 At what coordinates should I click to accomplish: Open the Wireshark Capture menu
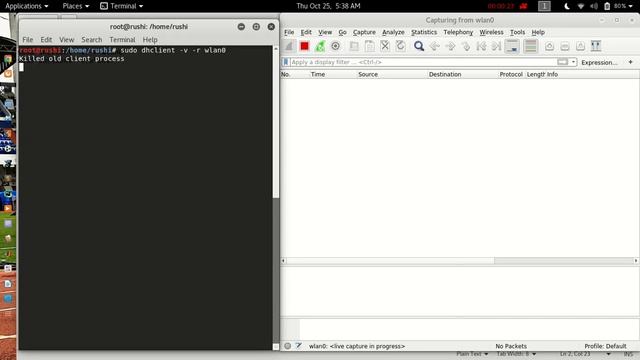pos(364,32)
